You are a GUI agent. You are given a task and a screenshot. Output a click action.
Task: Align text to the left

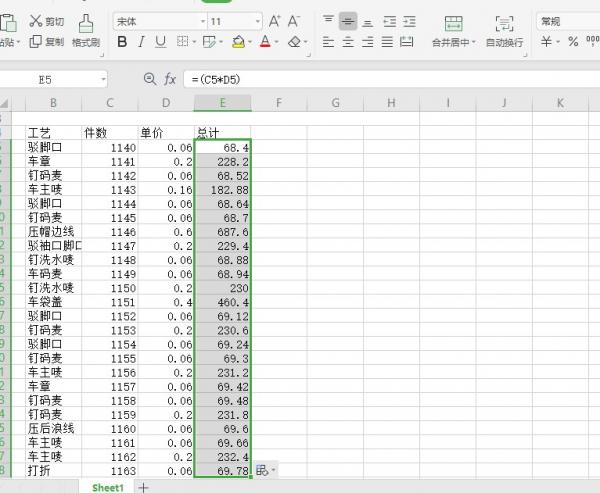click(328, 41)
